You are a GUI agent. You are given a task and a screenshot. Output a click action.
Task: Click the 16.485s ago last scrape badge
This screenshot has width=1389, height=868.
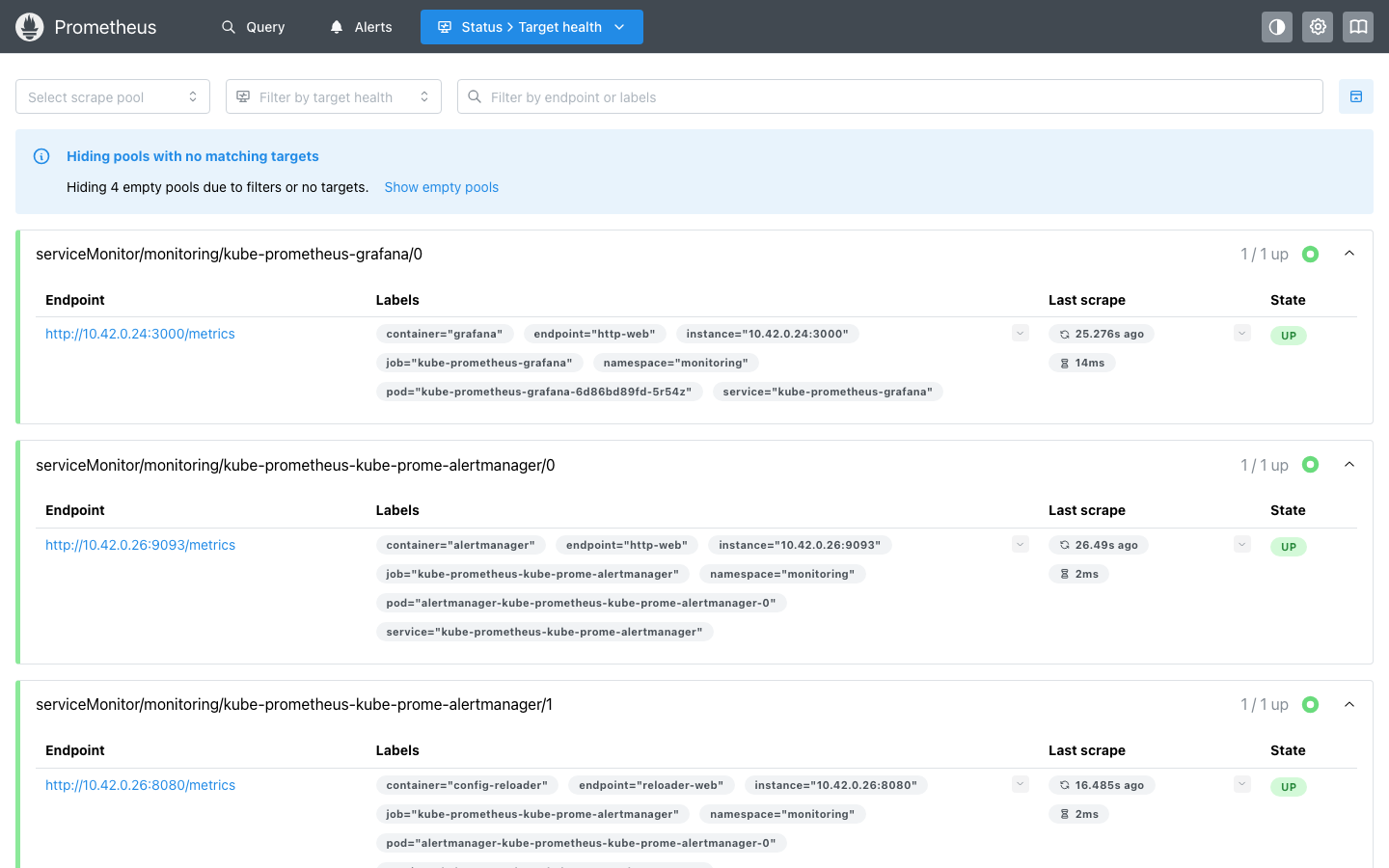tap(1102, 785)
